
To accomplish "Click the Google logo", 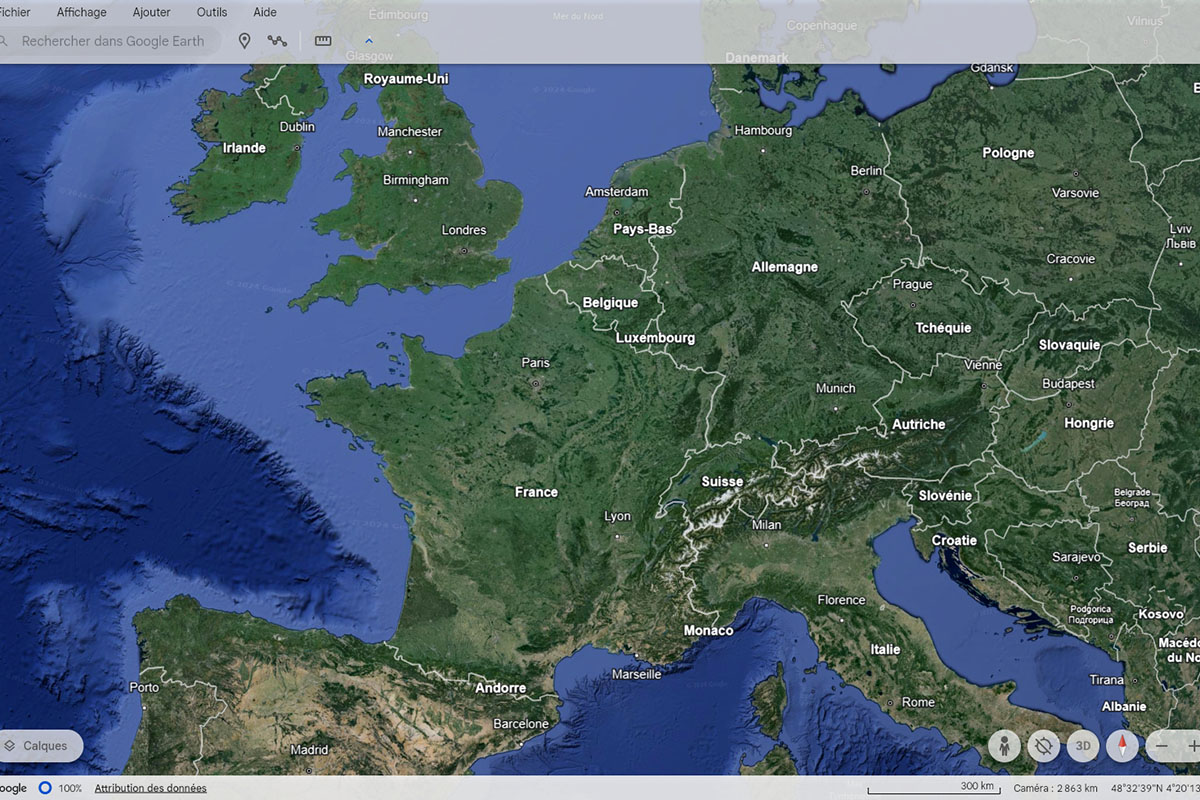I will coord(12,787).
